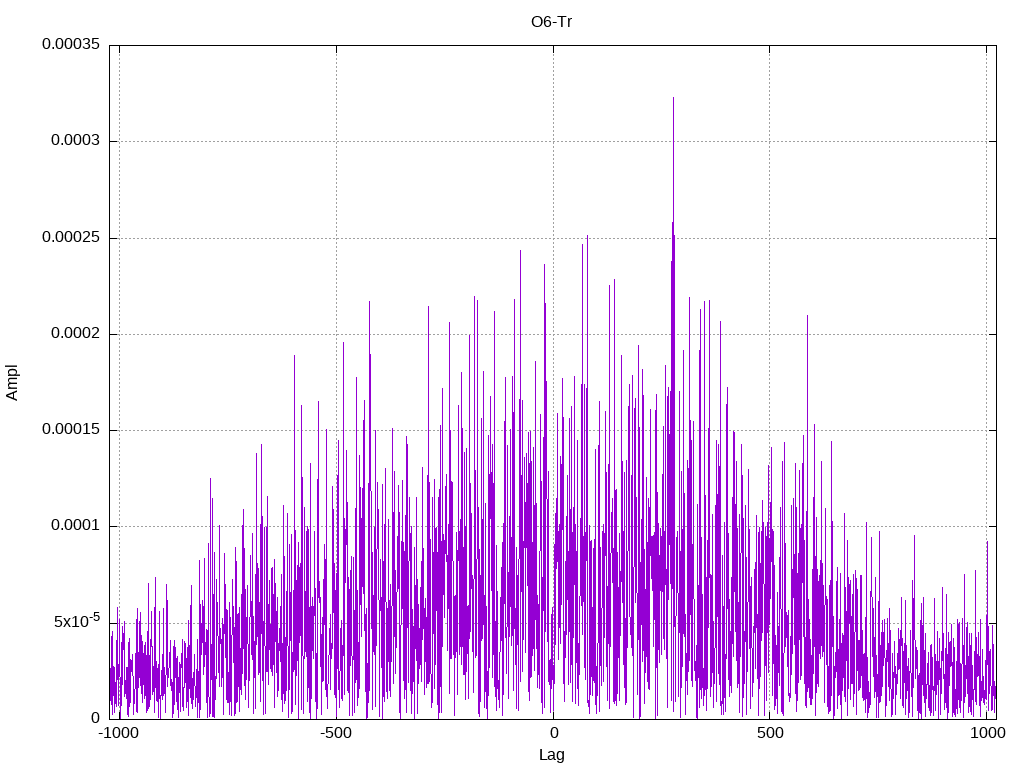Screen dimensions: 1024x768
Task: Click the 0.00025 y-axis tick label
Action: coord(71,237)
